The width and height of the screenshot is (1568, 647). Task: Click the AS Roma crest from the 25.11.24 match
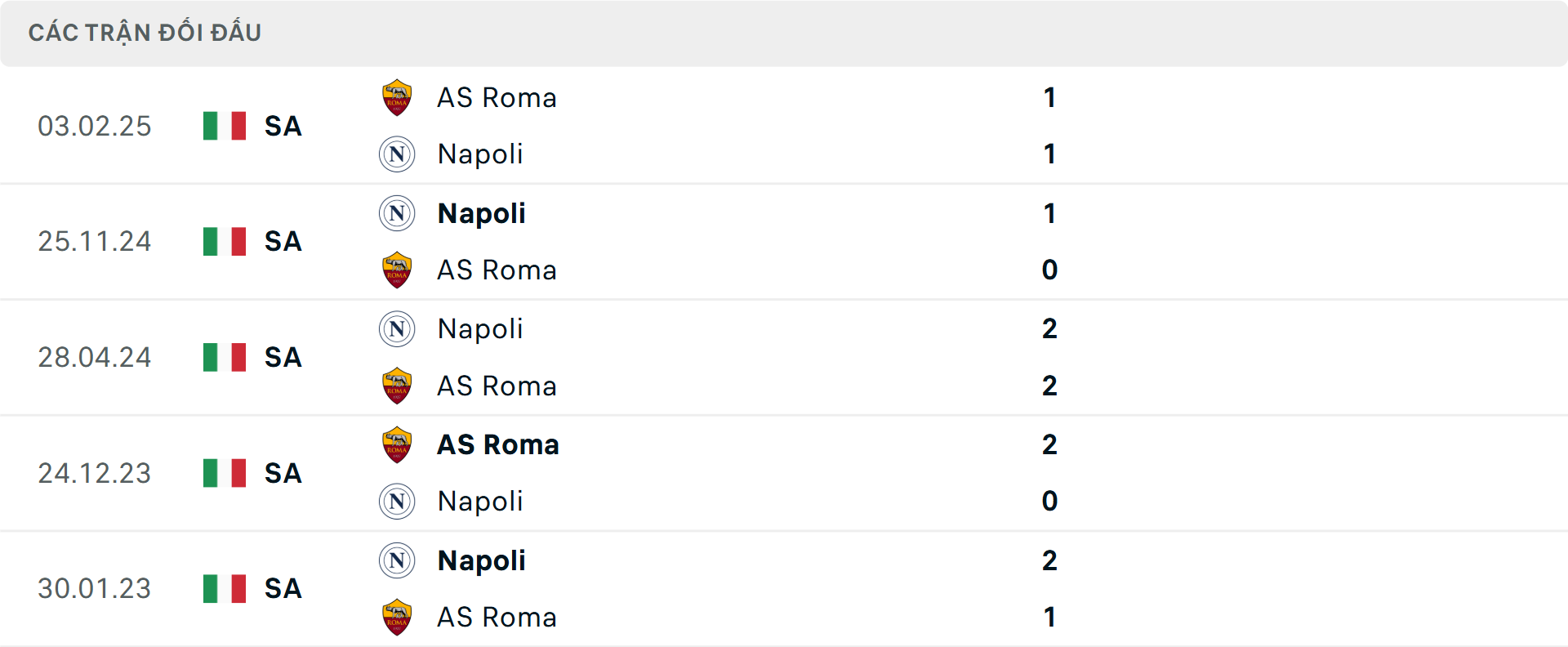tap(397, 270)
